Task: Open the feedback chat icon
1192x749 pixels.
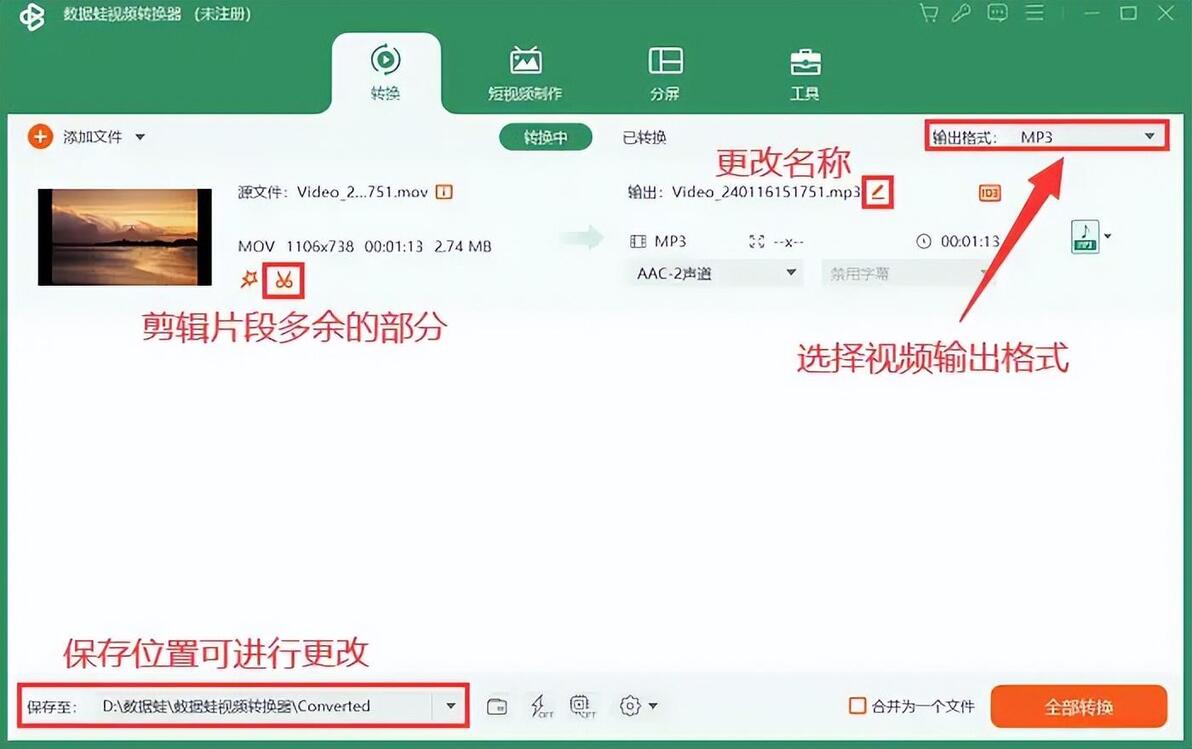Action: coord(997,13)
